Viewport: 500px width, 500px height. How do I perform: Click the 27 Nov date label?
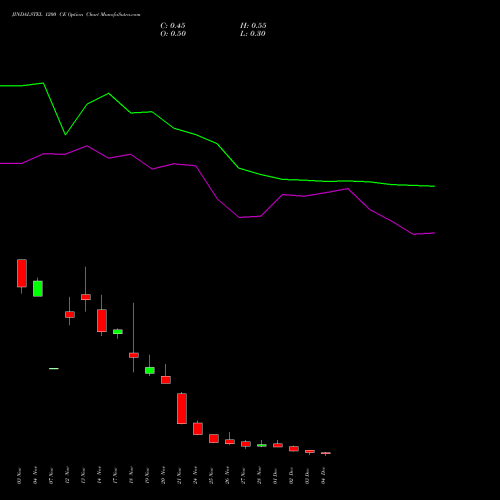pos(243,475)
